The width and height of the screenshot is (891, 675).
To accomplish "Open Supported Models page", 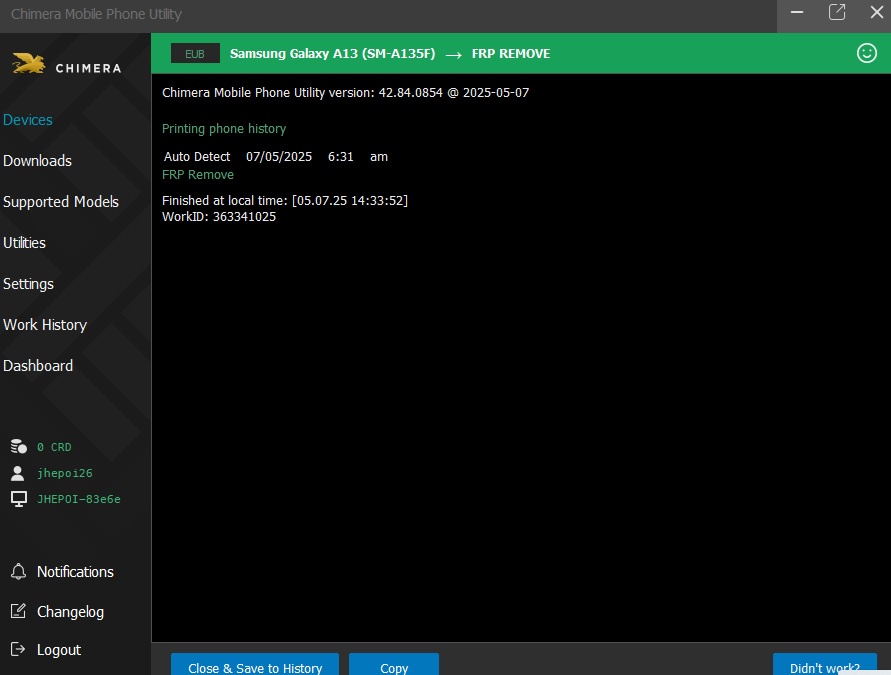I will click(x=61, y=202).
